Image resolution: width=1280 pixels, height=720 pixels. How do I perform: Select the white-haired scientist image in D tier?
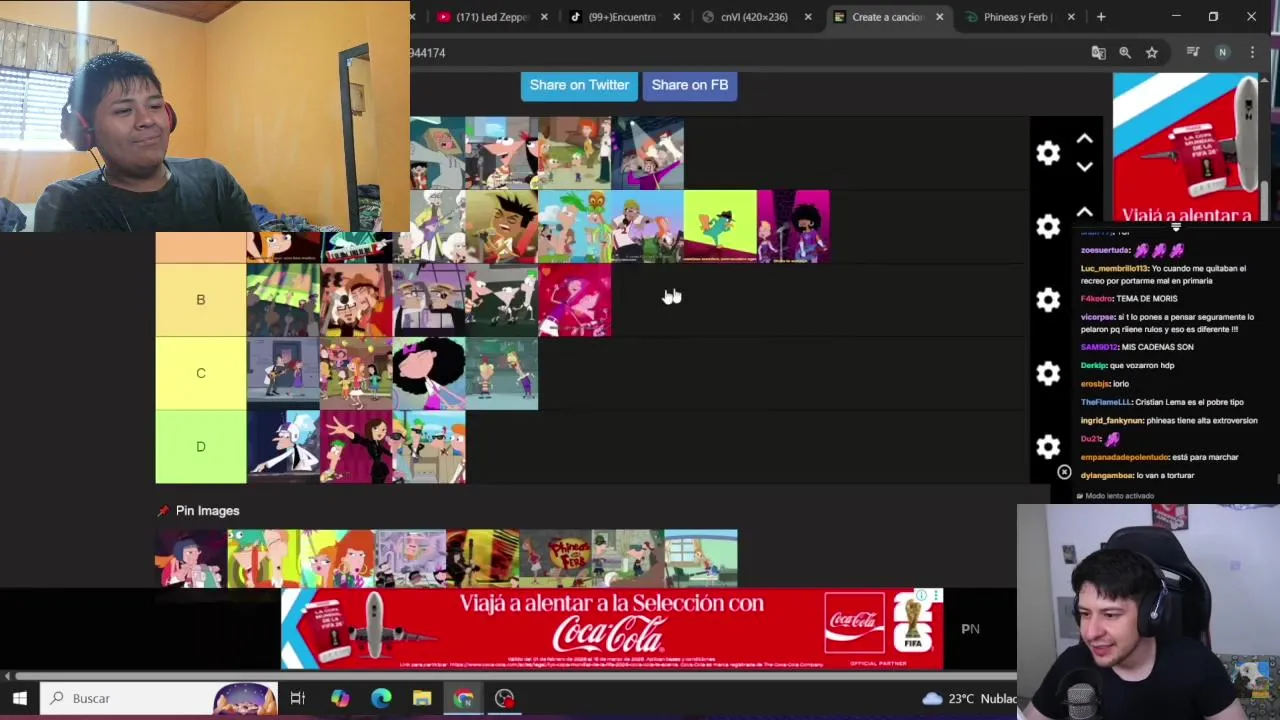click(283, 446)
